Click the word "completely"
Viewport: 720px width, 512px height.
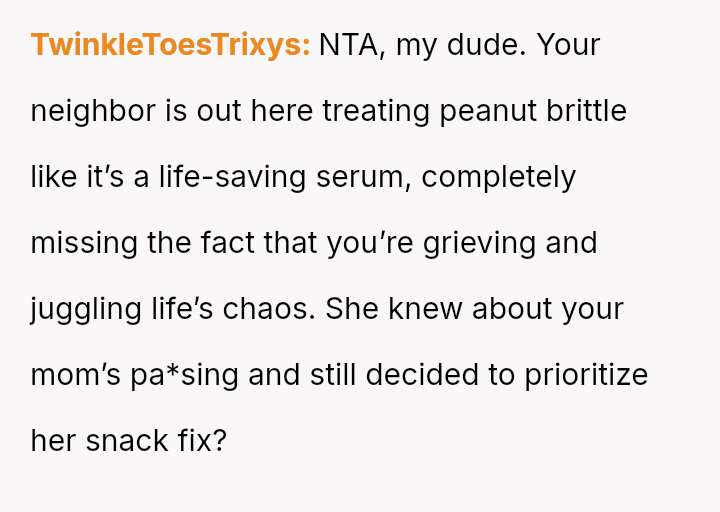coord(499,177)
